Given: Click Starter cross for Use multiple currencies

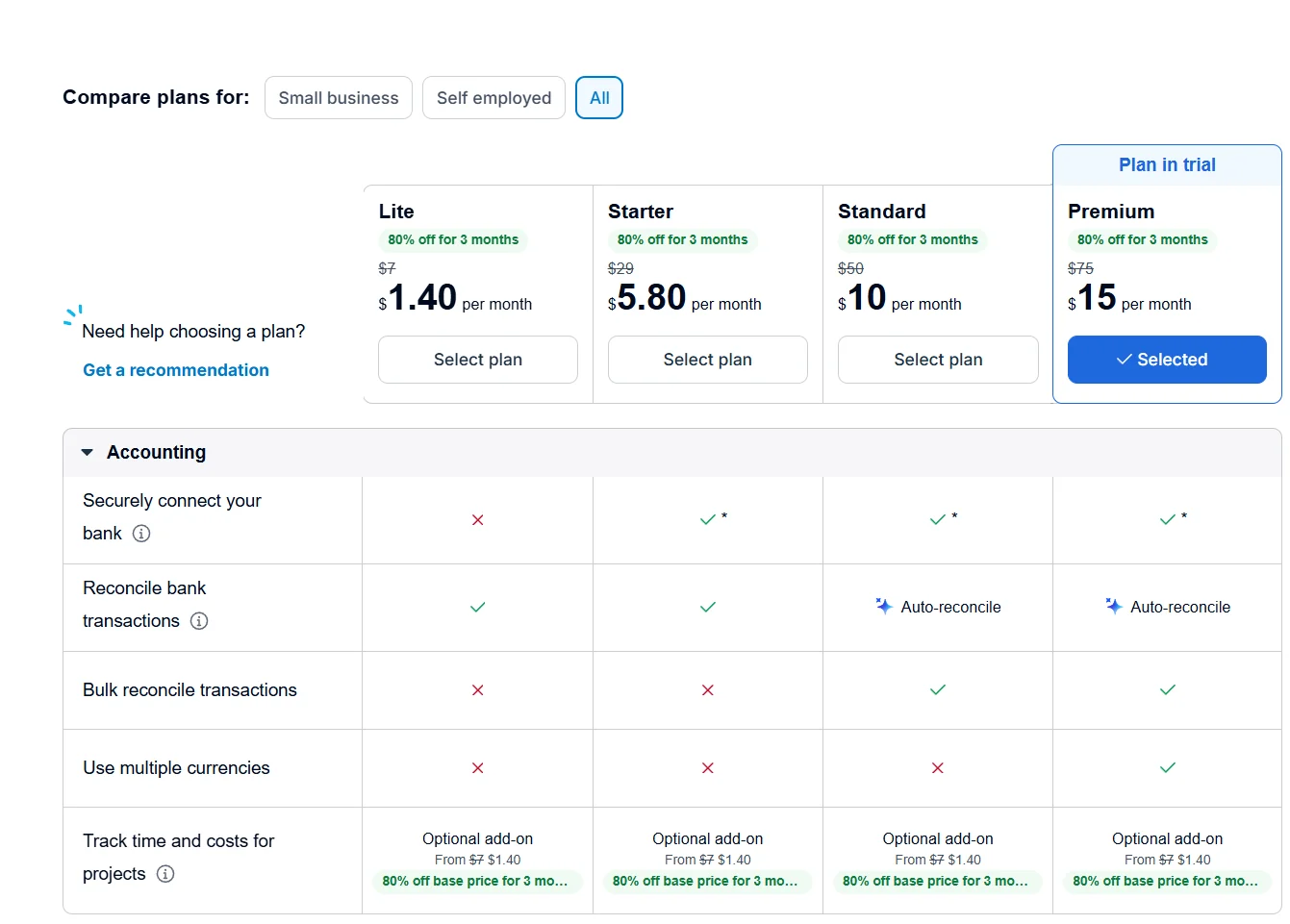Looking at the screenshot, I should pos(708,768).
